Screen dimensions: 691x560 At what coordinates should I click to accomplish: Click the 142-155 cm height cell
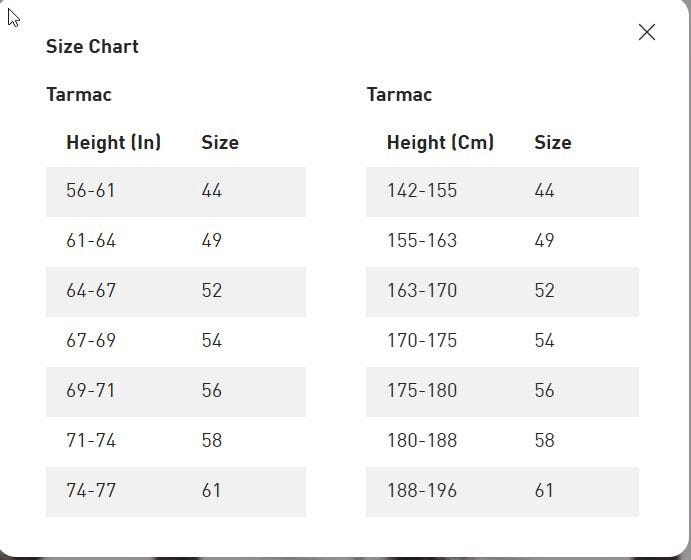(422, 191)
